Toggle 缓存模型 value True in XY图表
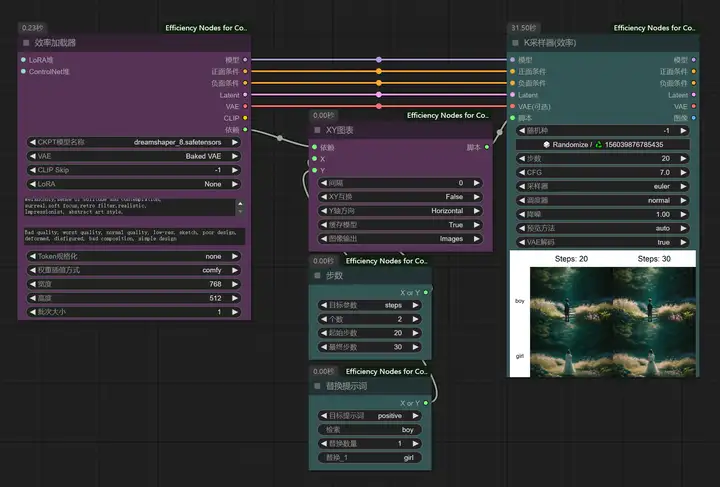The width and height of the screenshot is (720, 487). coord(400,225)
